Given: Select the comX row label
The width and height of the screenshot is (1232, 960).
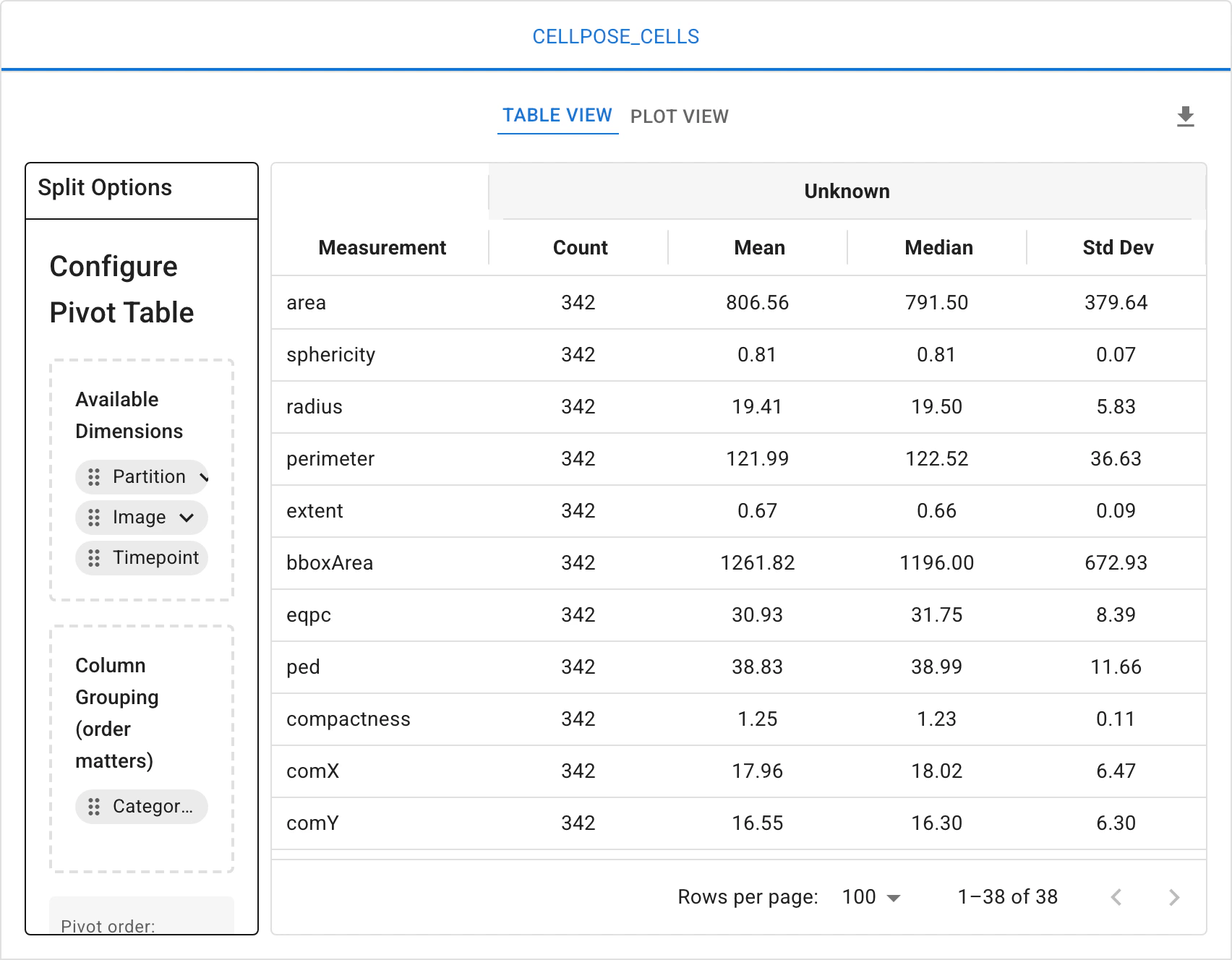Looking at the screenshot, I should [312, 771].
